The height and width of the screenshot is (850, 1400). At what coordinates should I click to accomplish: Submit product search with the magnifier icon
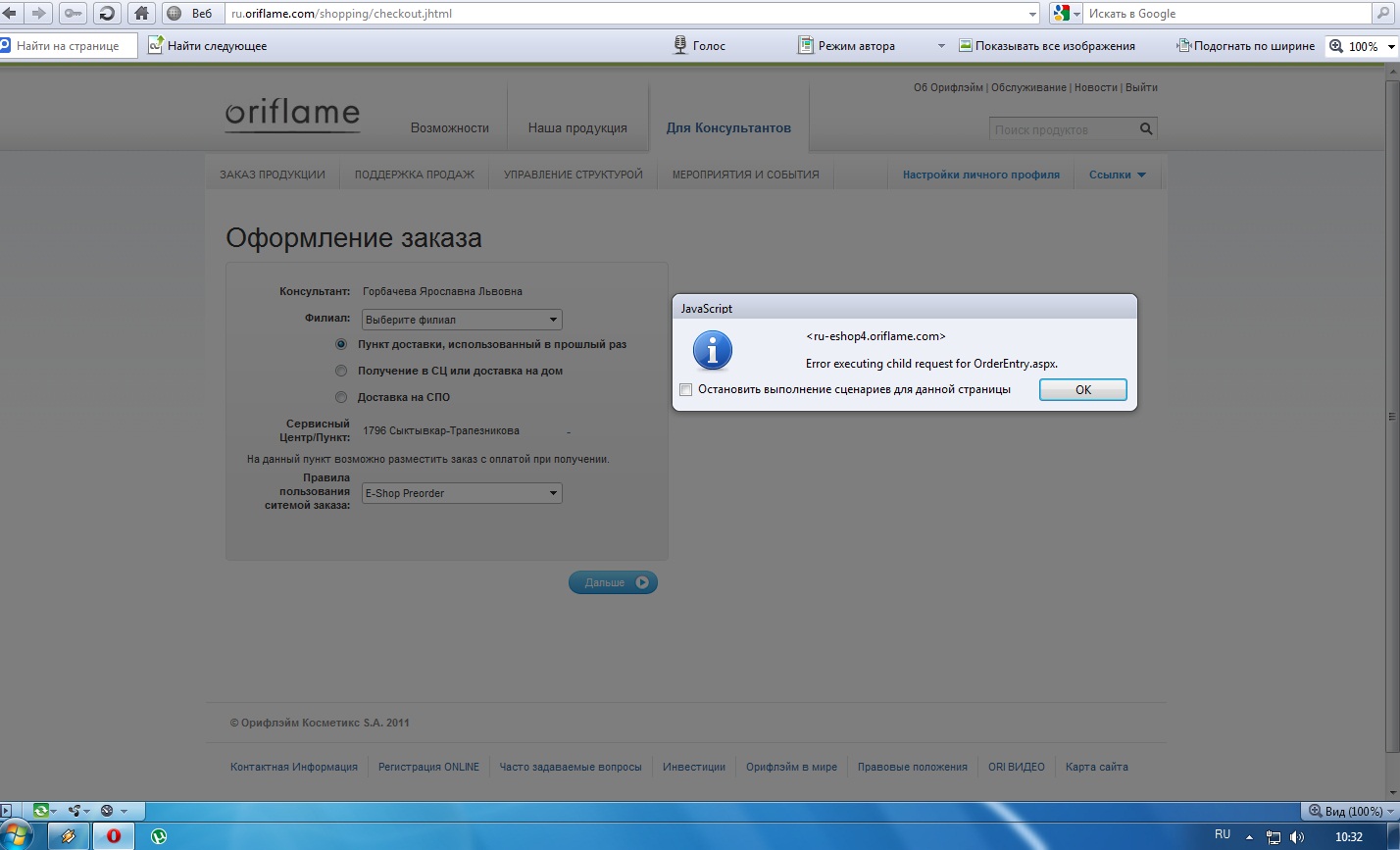pos(1146,129)
